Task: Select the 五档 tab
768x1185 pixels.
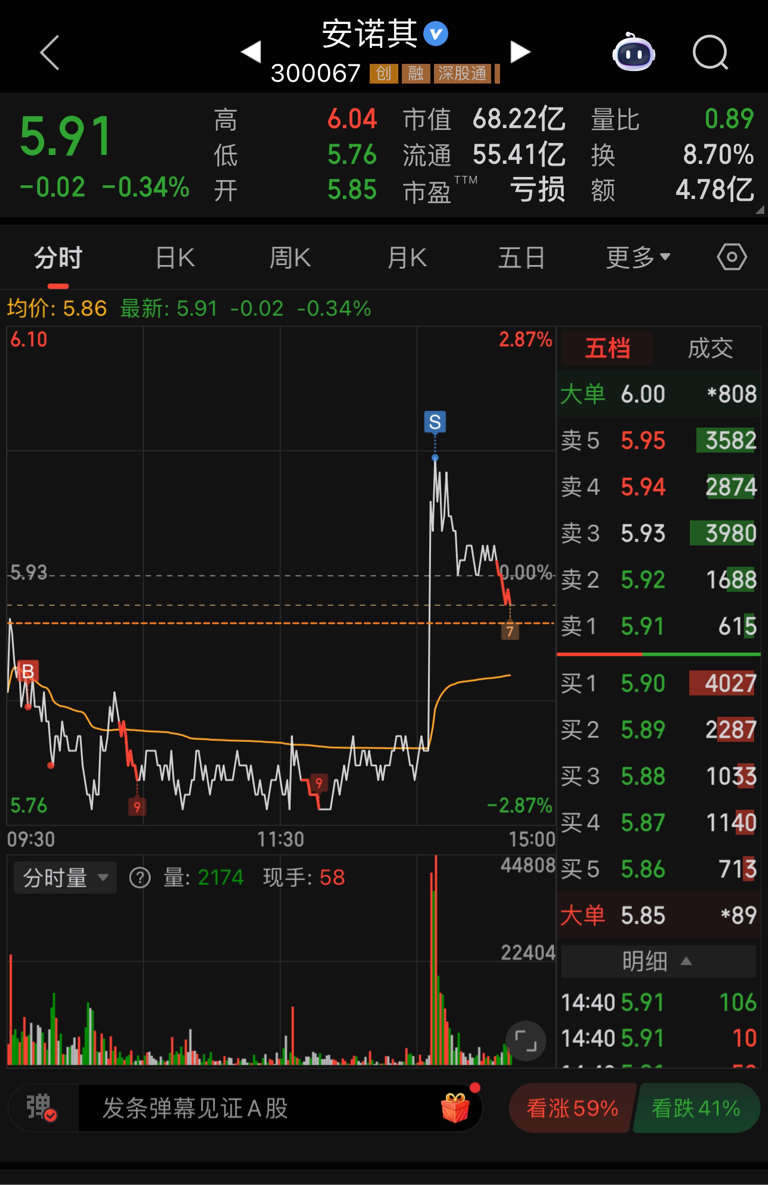Action: point(607,348)
